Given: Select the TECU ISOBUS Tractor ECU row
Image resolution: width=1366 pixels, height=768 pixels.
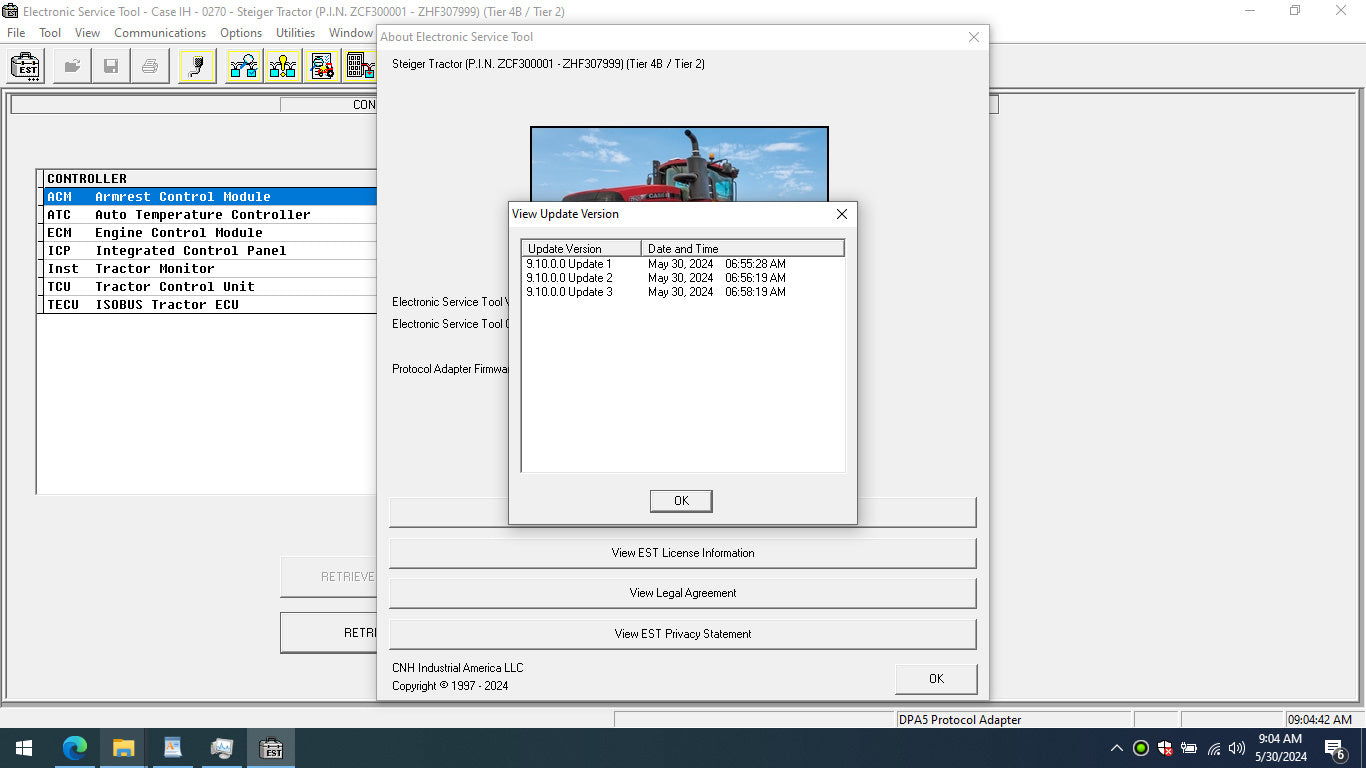Looking at the screenshot, I should coord(210,305).
